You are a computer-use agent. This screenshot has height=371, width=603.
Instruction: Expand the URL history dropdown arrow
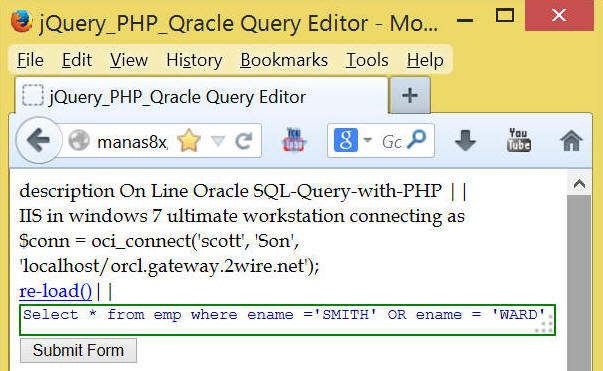(x=218, y=141)
